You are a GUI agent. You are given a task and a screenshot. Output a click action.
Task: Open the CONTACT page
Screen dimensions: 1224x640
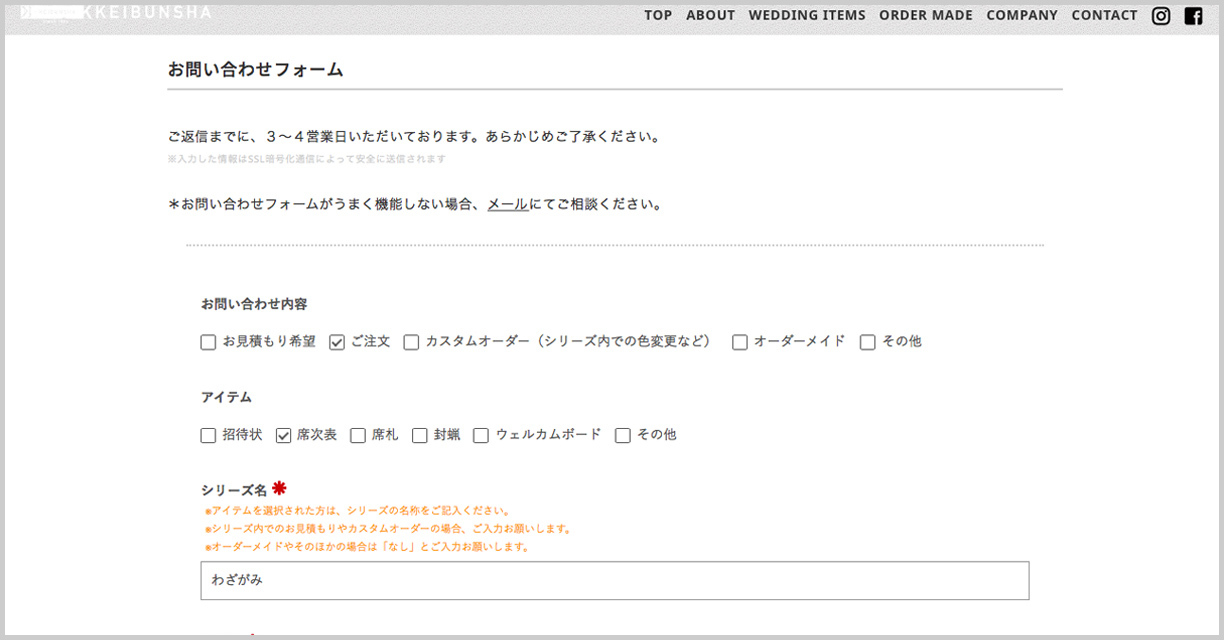pos(1104,16)
